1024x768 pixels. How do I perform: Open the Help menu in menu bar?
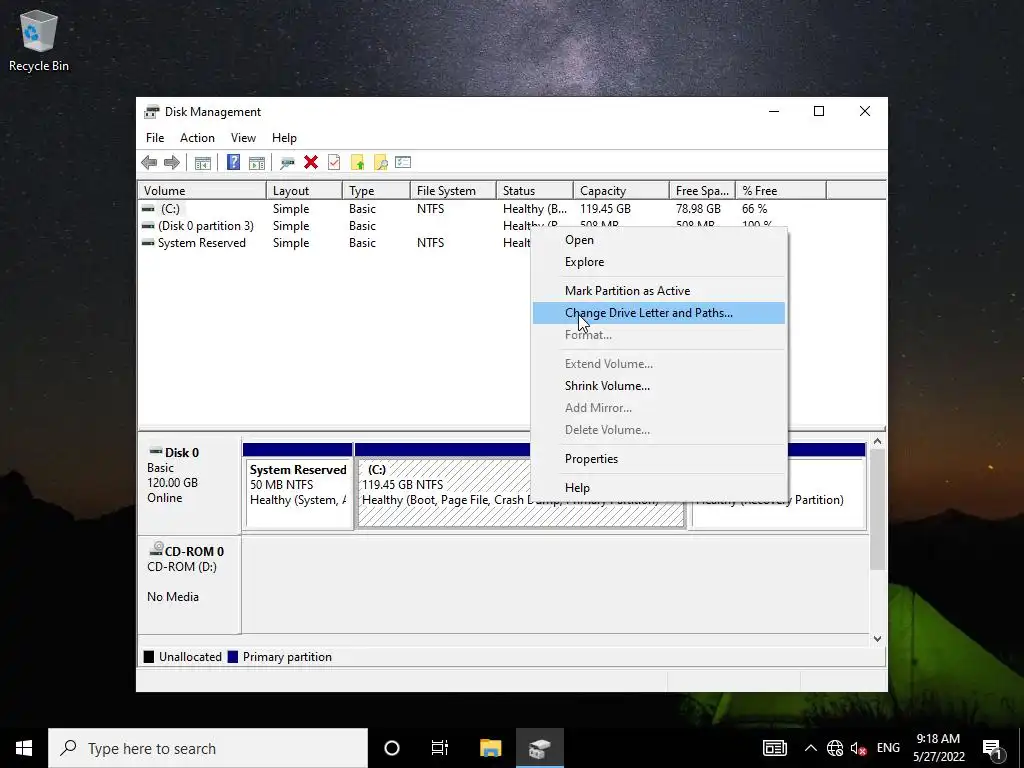tap(284, 138)
